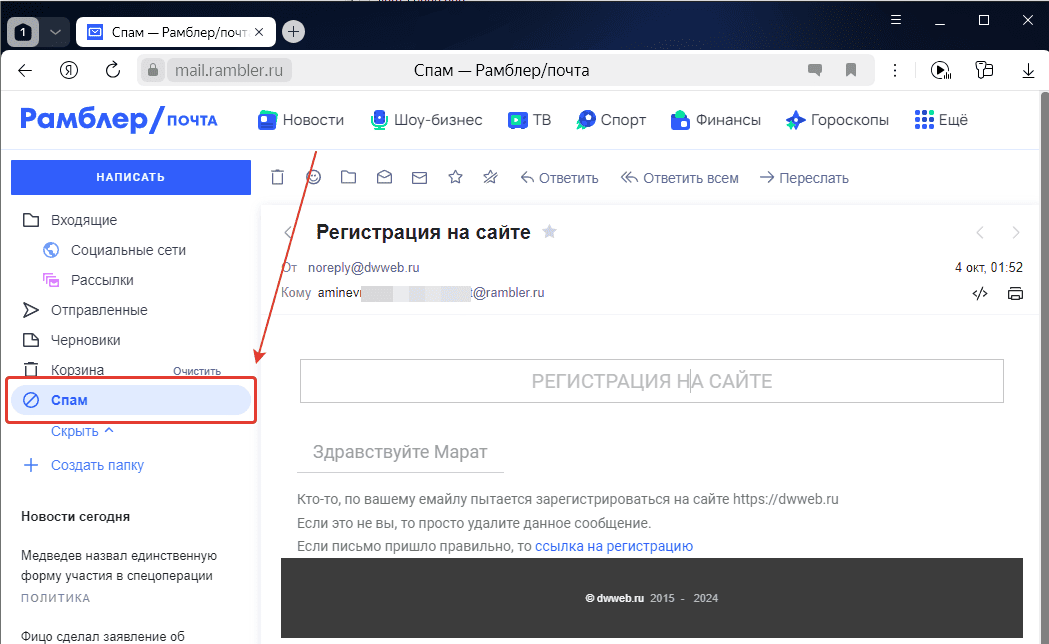
Task: Mark message as read with open envelope icon
Action: click(384, 177)
